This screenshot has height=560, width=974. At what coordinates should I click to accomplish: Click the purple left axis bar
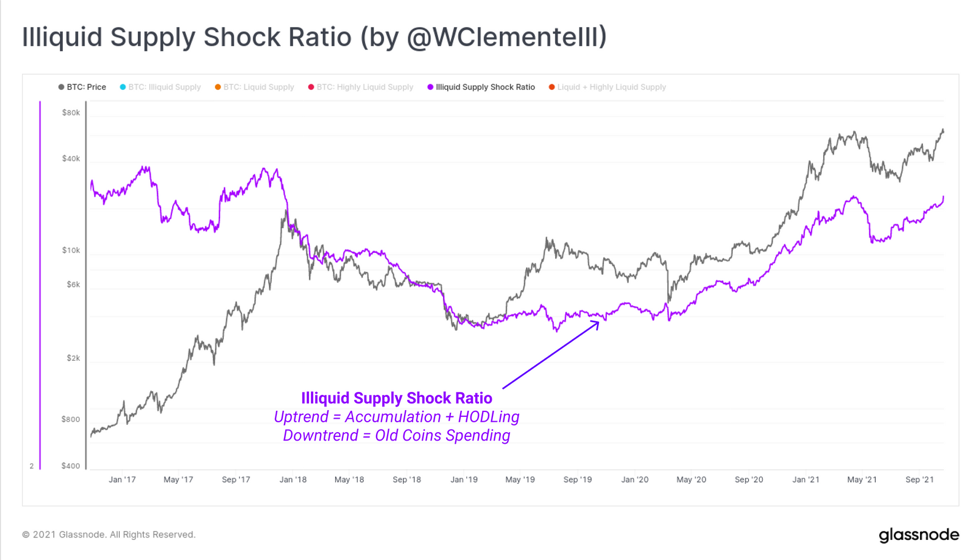[x=40, y=285]
